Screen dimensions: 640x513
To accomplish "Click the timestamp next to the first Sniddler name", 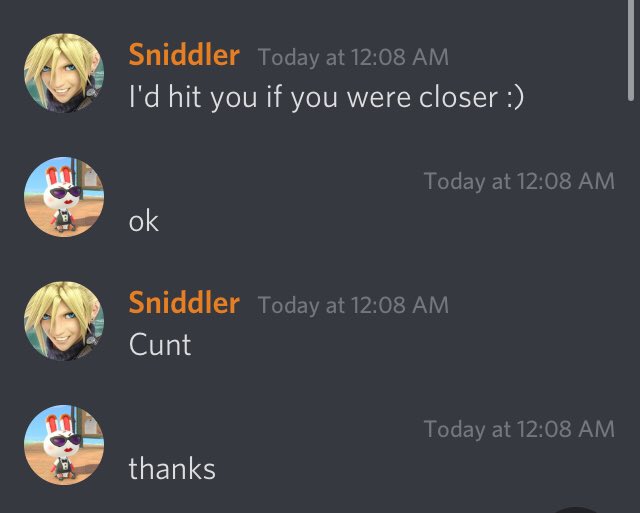I will pos(353,57).
